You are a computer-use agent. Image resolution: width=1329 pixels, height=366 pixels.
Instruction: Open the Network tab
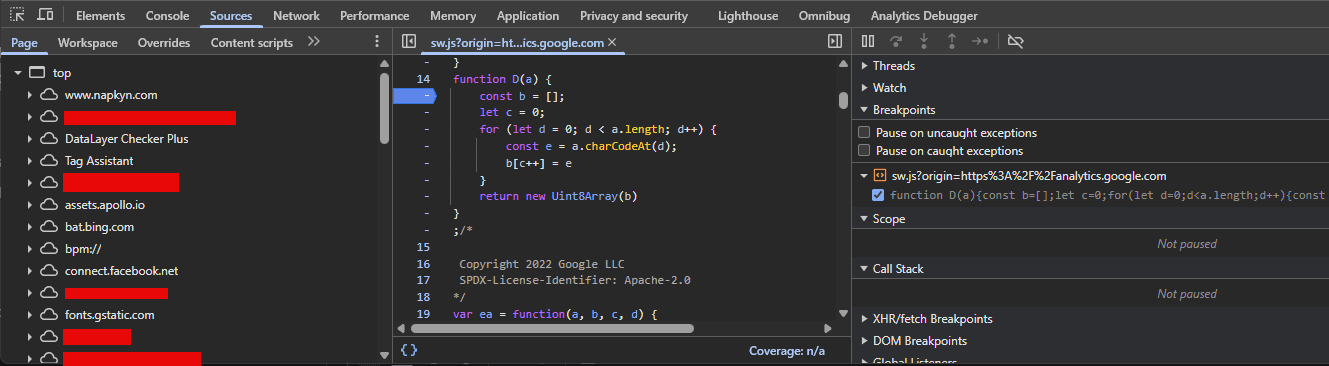click(x=296, y=16)
